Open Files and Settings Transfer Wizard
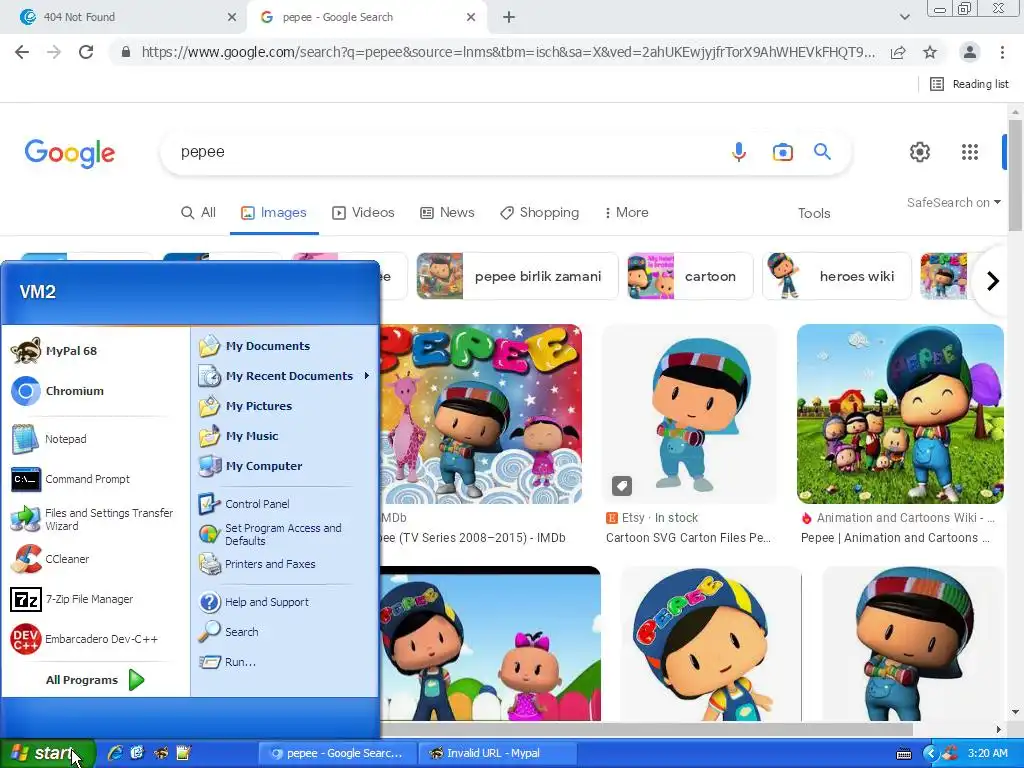The height and width of the screenshot is (768, 1024). (x=93, y=519)
